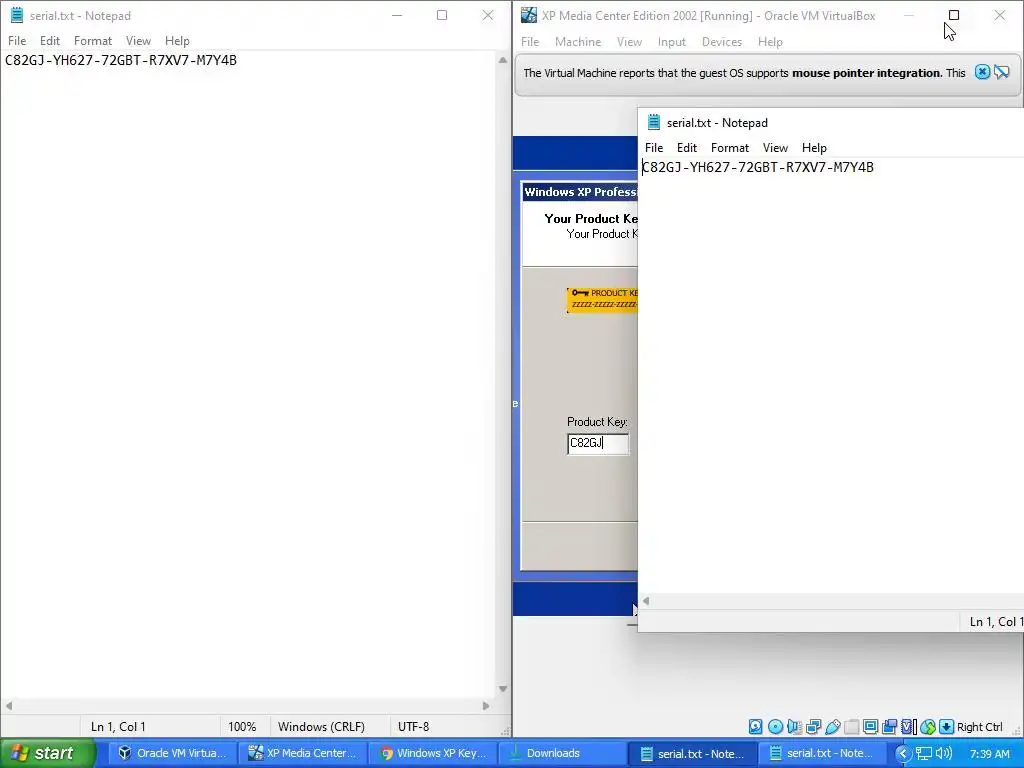Expand hidden system tray icons arrow

coord(903,754)
